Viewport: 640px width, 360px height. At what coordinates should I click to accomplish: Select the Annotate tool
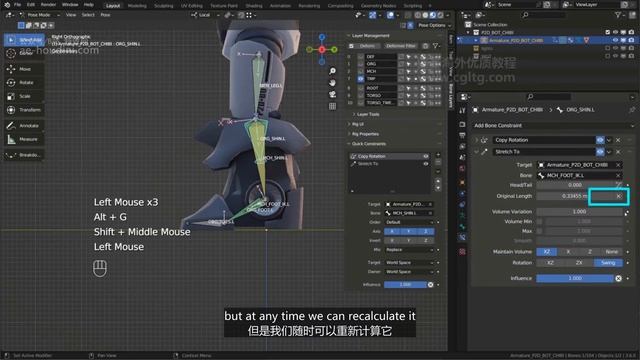24,126
